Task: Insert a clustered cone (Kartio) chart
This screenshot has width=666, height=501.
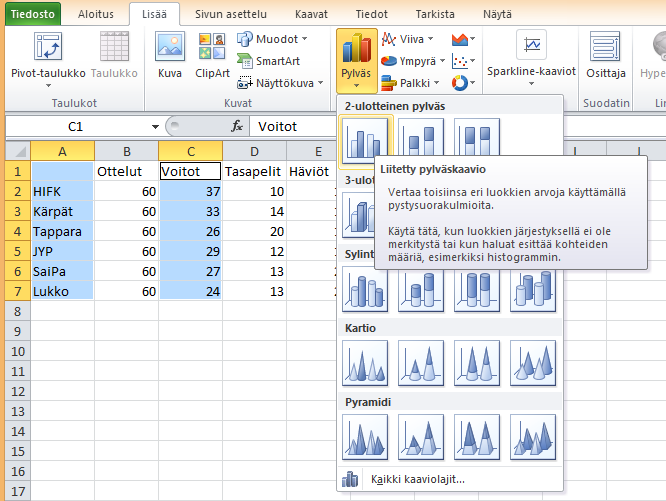Action: coord(364,363)
